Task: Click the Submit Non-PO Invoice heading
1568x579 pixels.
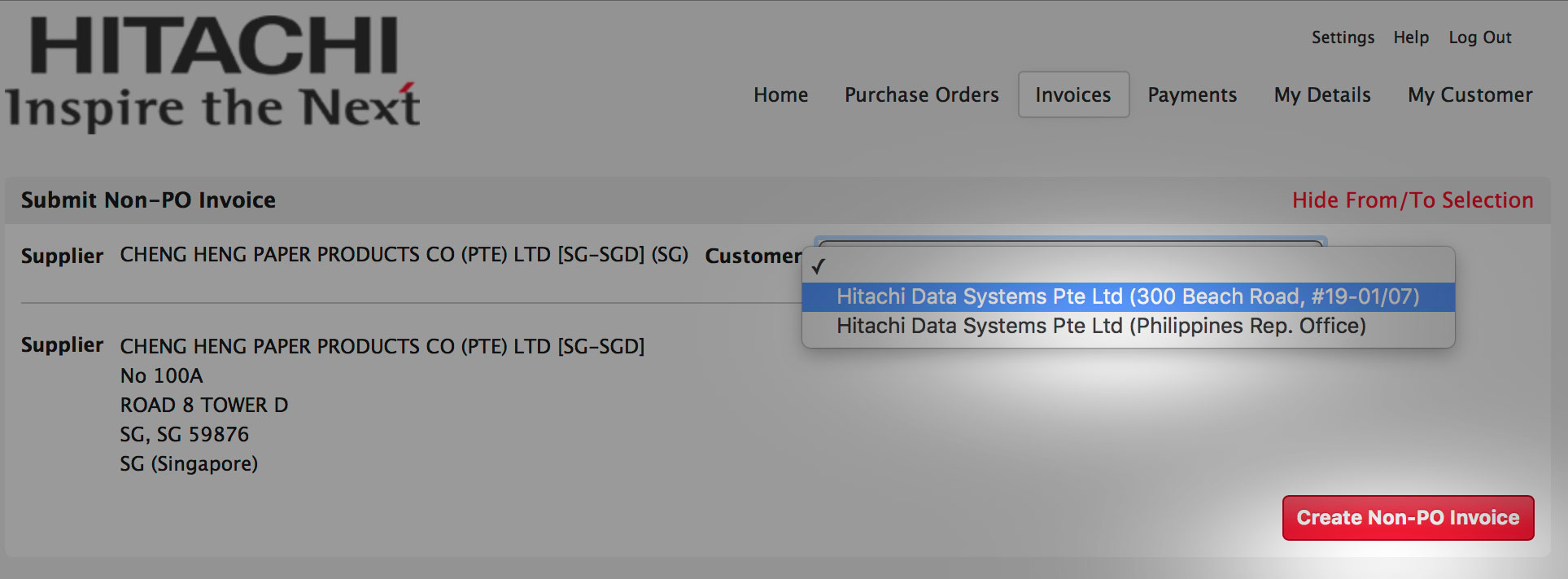Action: click(148, 200)
